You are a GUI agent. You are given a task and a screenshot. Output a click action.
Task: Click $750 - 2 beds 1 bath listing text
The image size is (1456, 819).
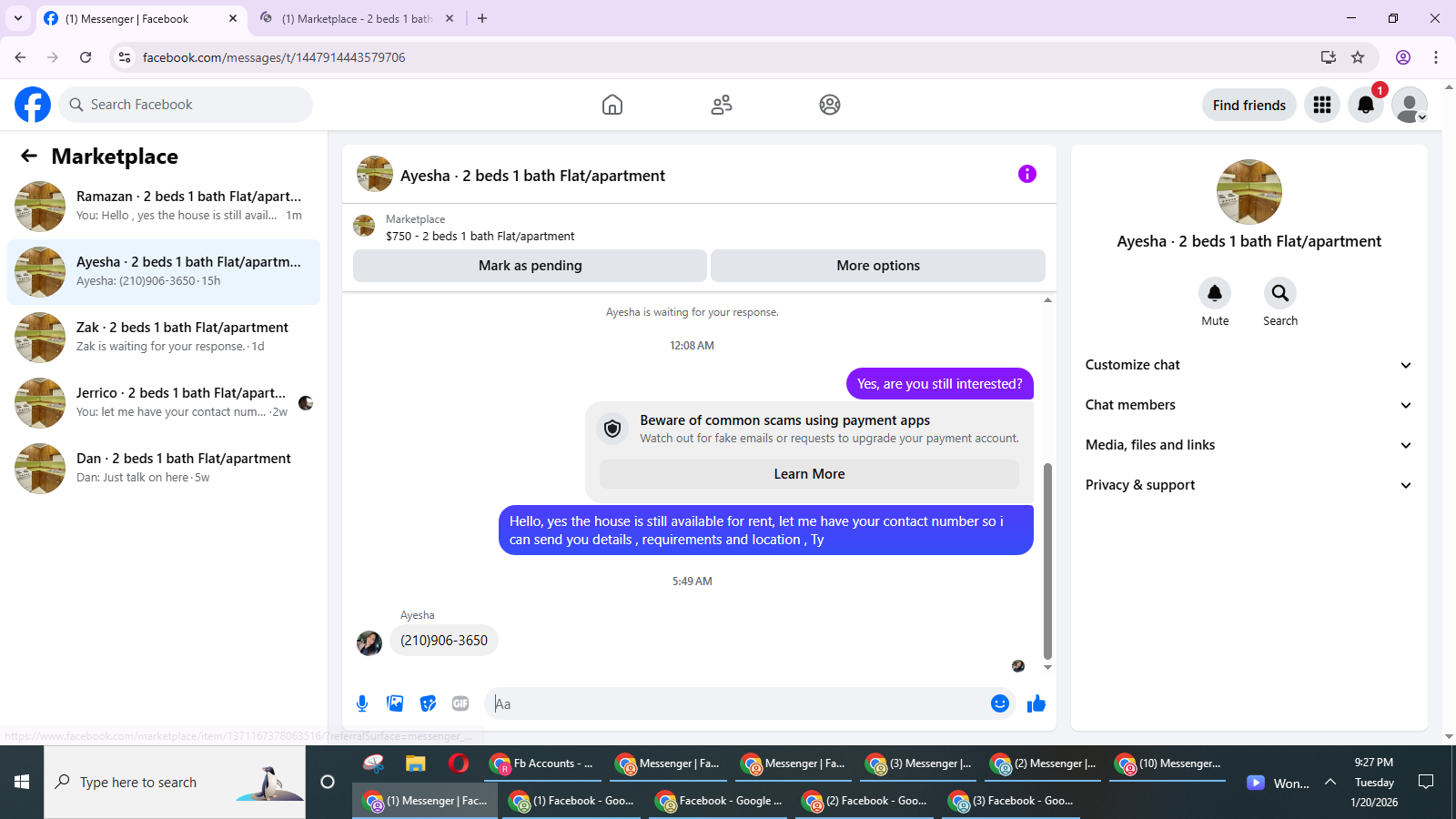(x=480, y=236)
